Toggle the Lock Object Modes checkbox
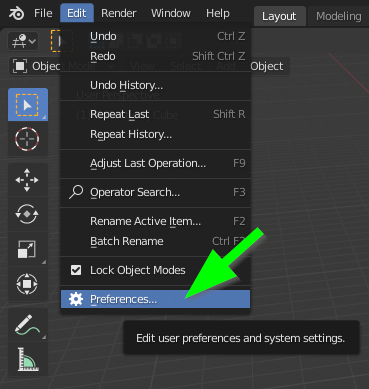369x389 pixels. [76, 270]
